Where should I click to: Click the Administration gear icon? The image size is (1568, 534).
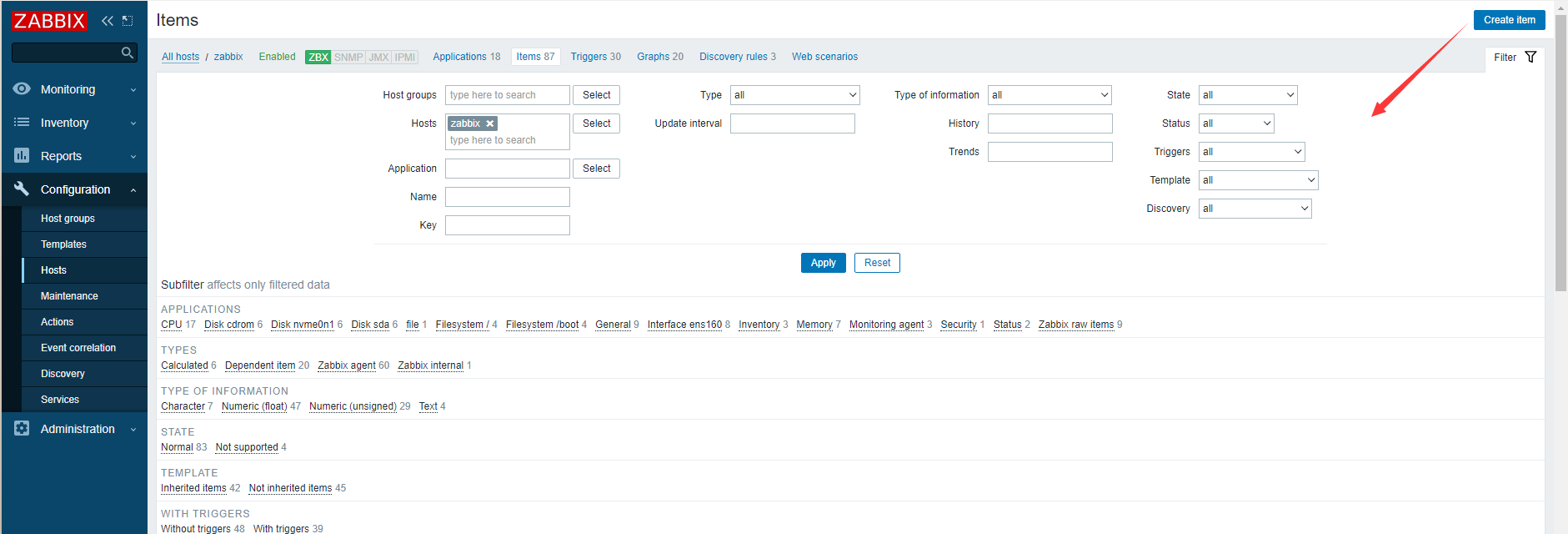click(22, 428)
